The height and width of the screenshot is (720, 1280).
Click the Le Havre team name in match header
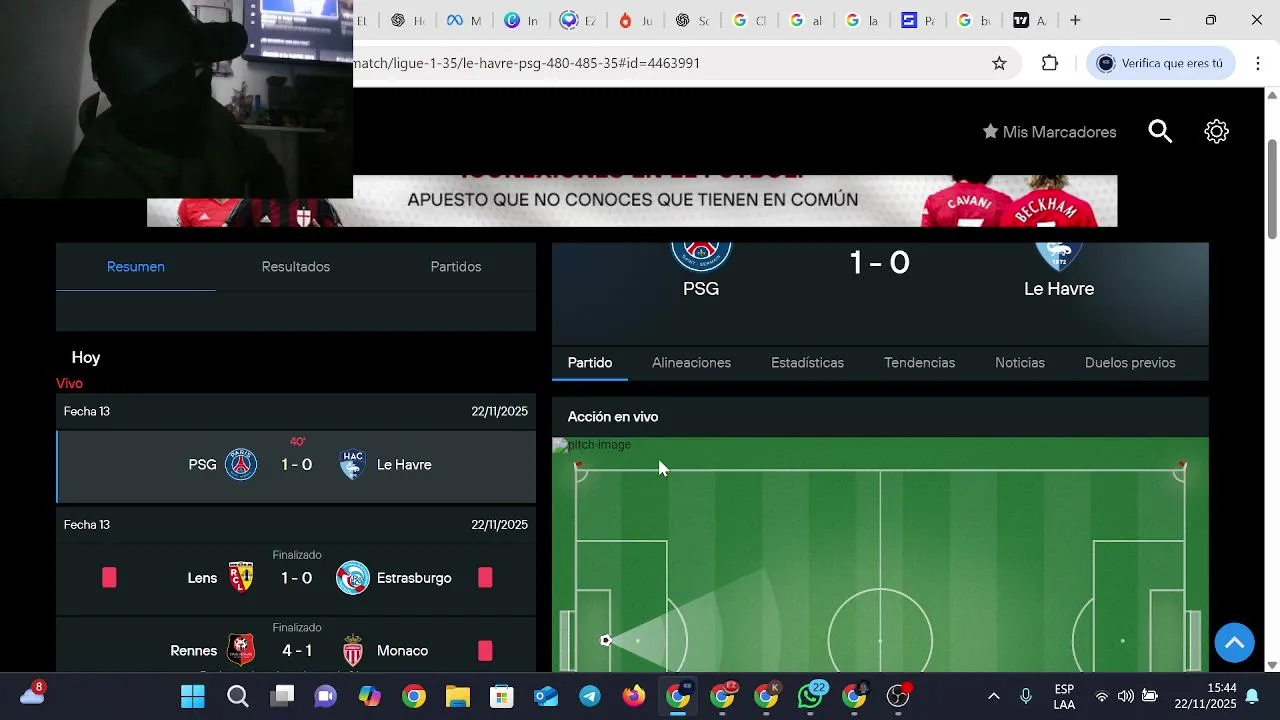[x=1059, y=289]
